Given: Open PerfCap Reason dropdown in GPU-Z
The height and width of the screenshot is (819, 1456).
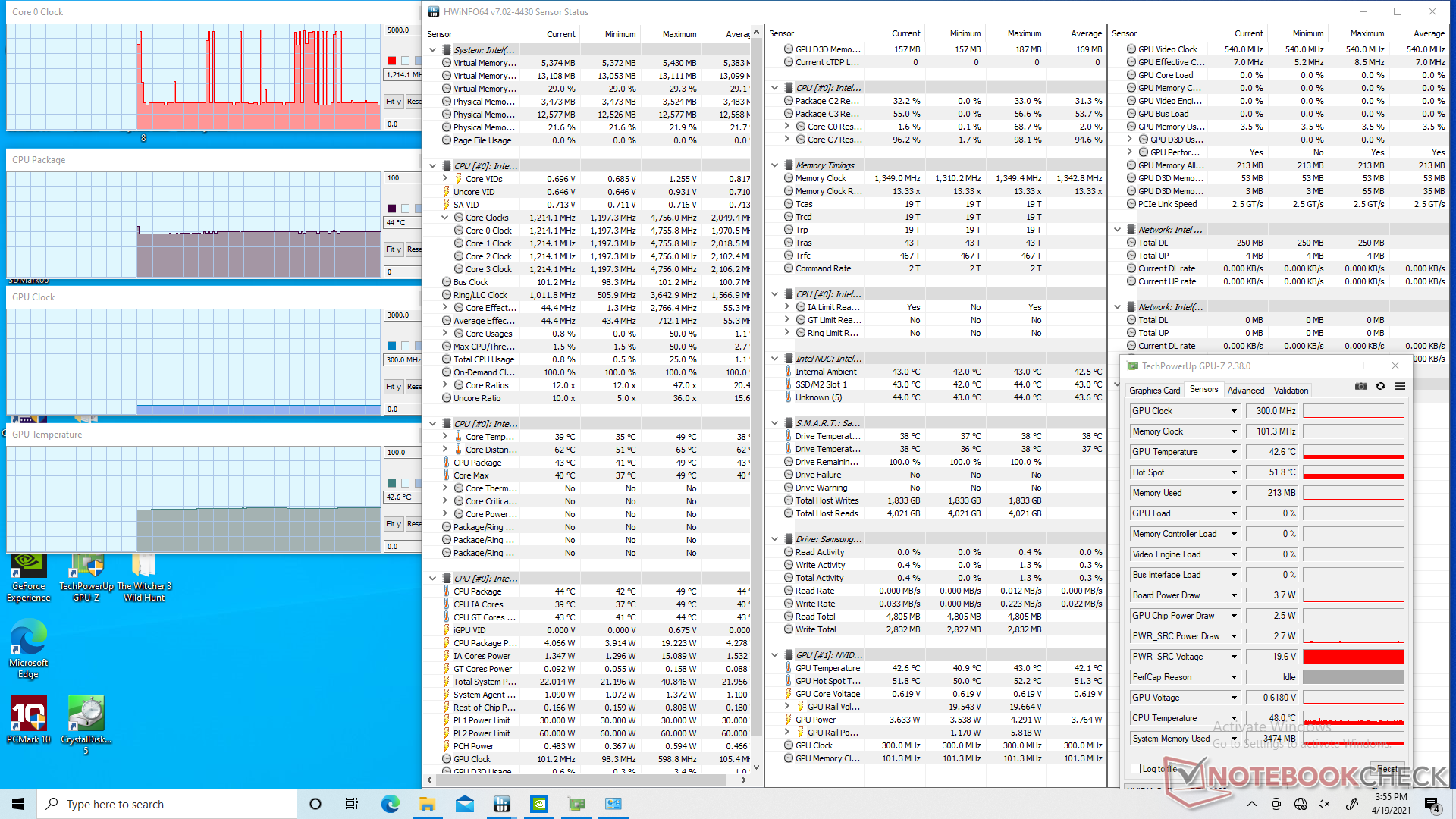Looking at the screenshot, I should tap(1234, 677).
